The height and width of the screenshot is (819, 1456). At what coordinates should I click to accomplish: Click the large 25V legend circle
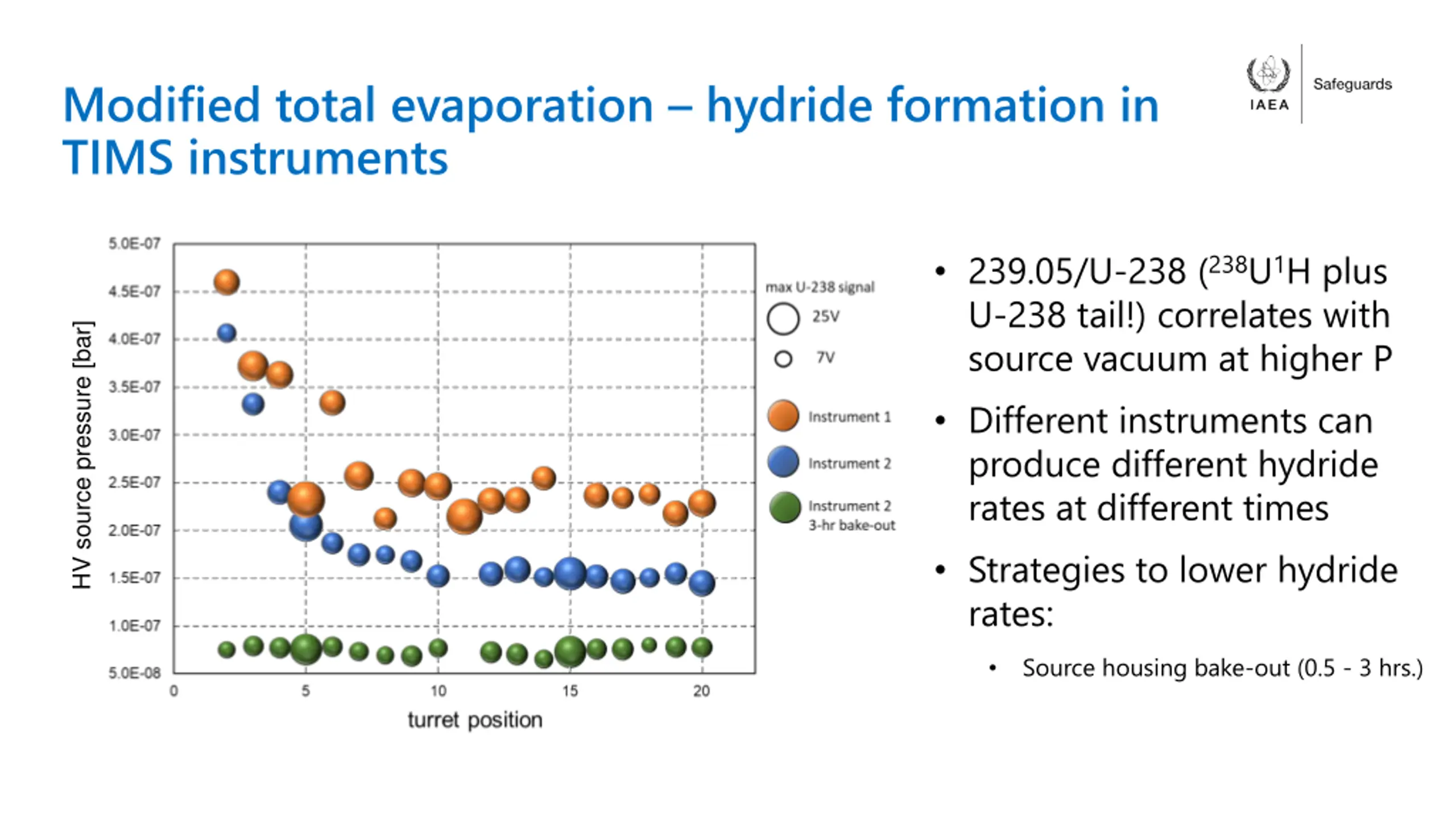pyautogui.click(x=783, y=318)
